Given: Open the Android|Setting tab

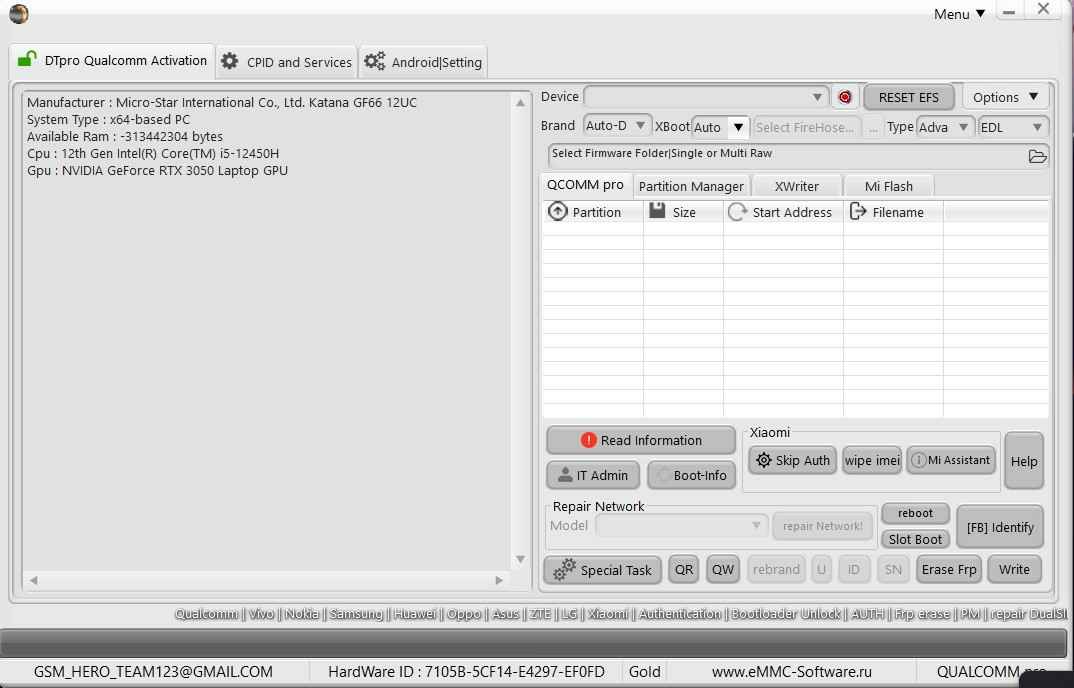Looking at the screenshot, I should coord(423,62).
